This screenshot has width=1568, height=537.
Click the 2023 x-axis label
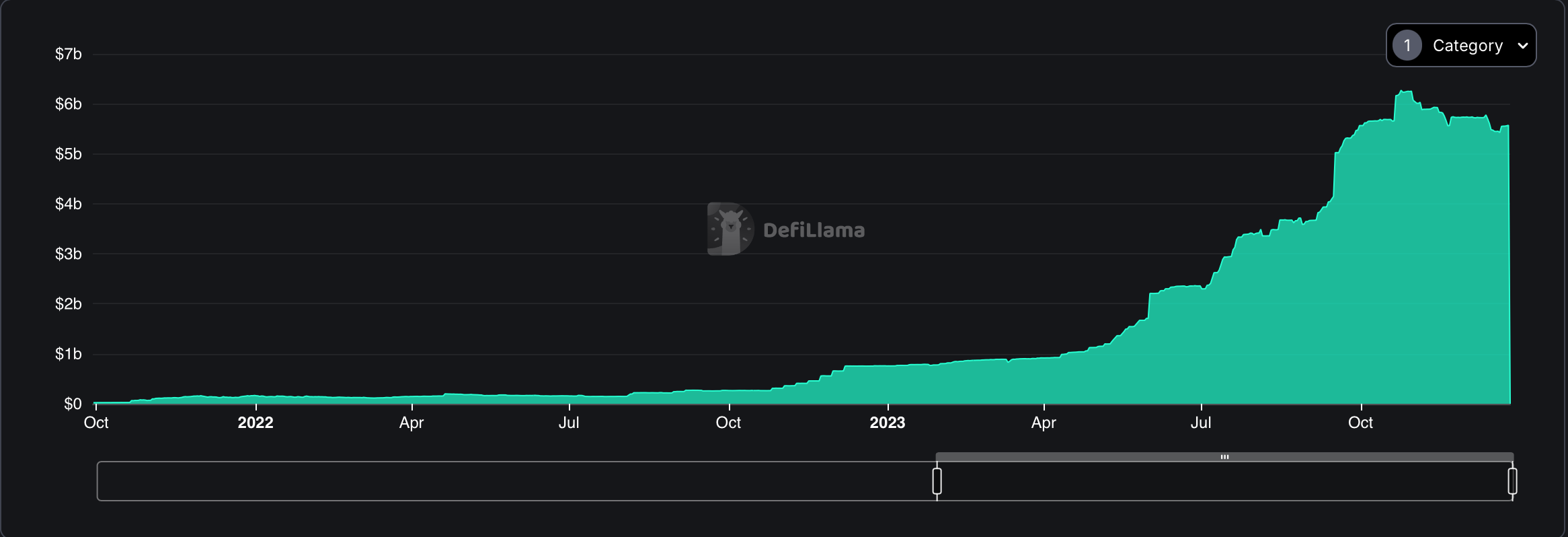click(888, 423)
